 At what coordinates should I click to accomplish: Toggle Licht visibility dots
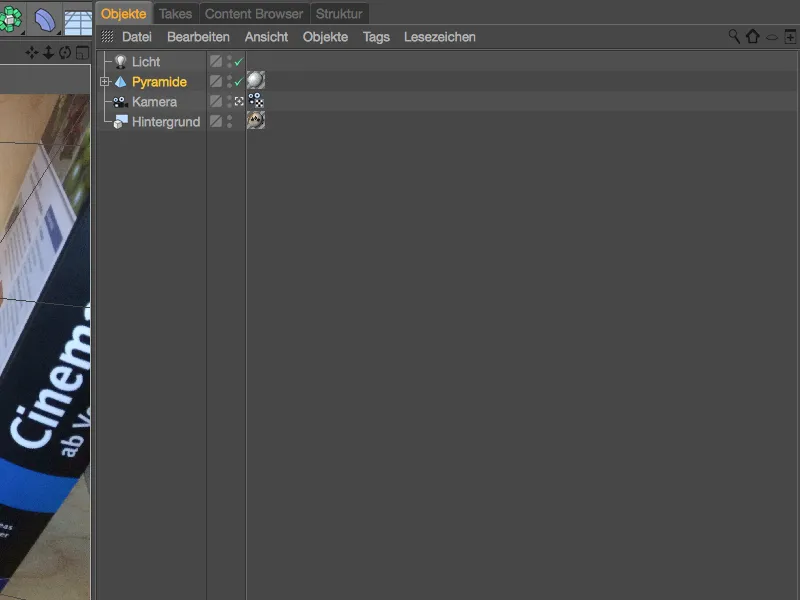click(229, 61)
